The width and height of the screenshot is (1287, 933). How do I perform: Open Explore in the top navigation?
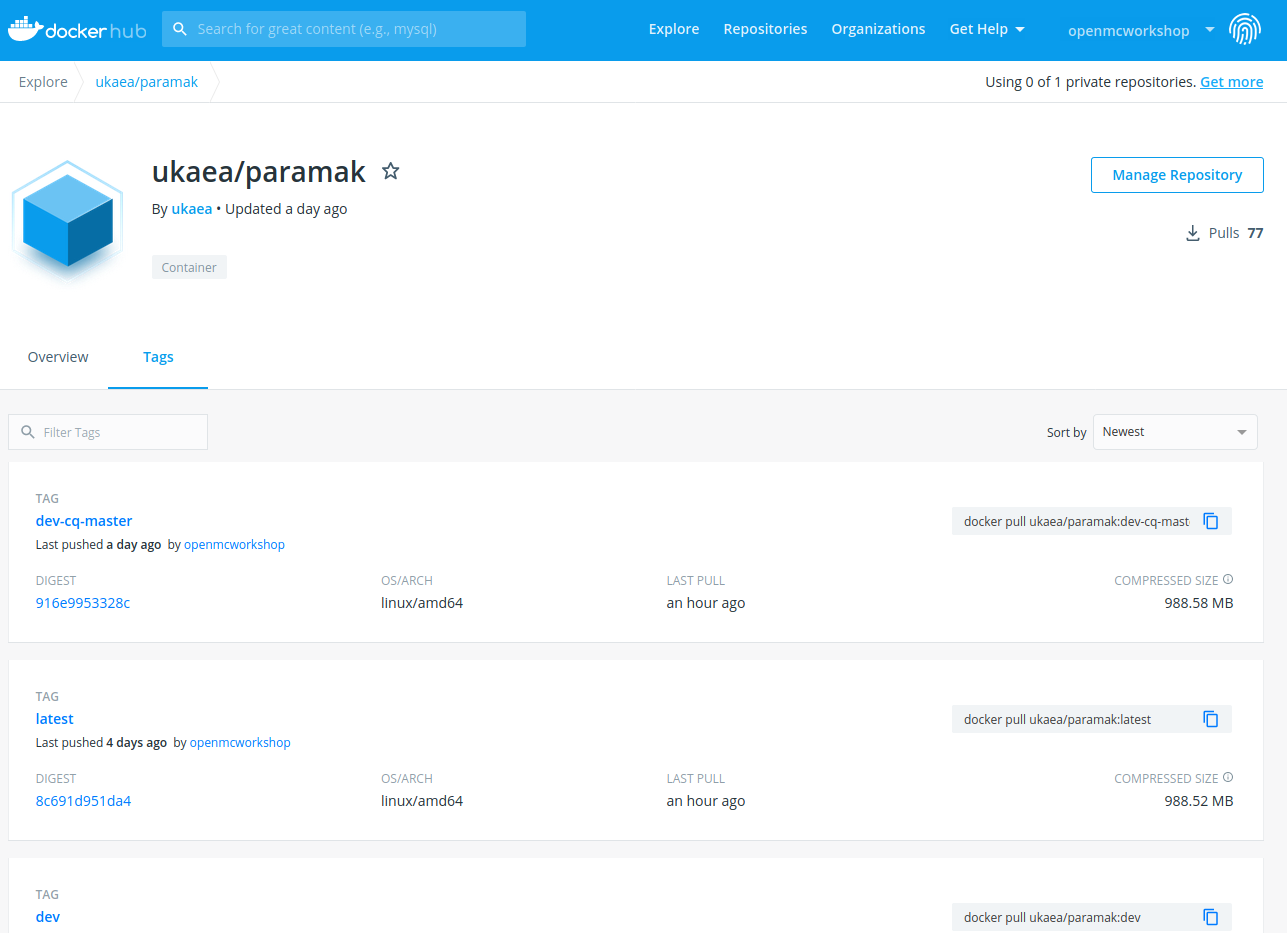point(674,29)
